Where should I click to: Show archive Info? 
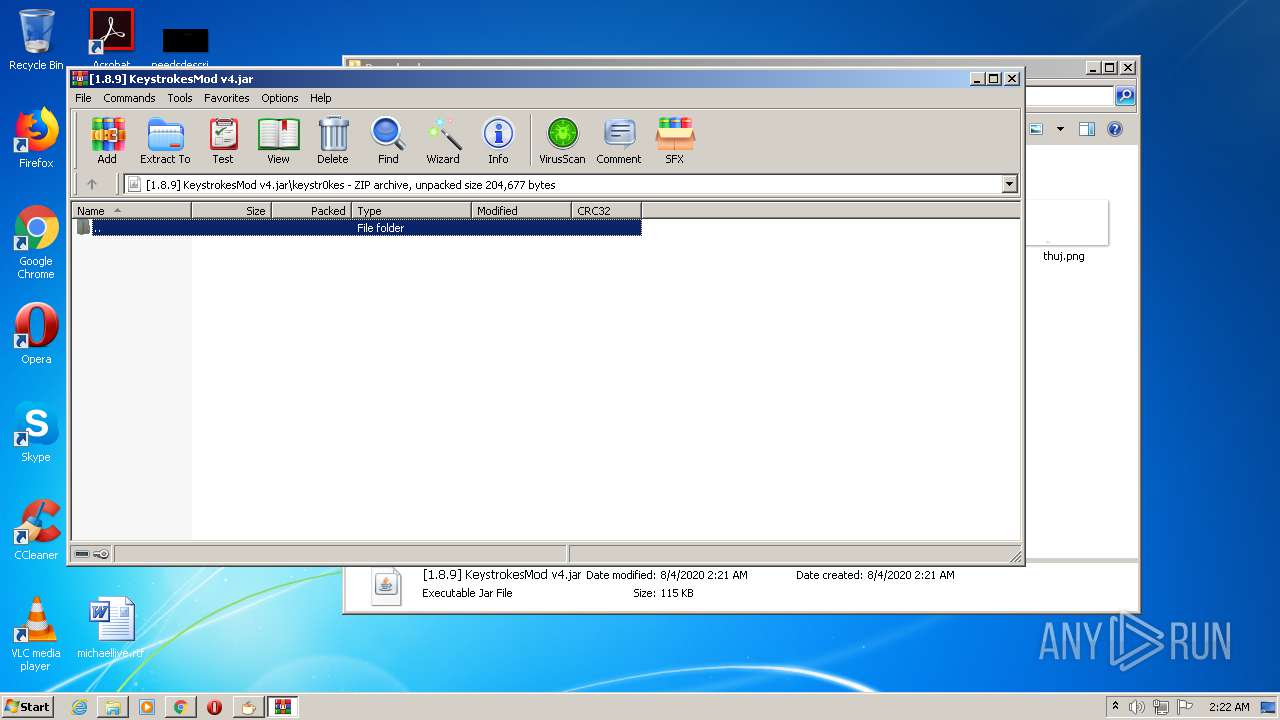pos(498,140)
